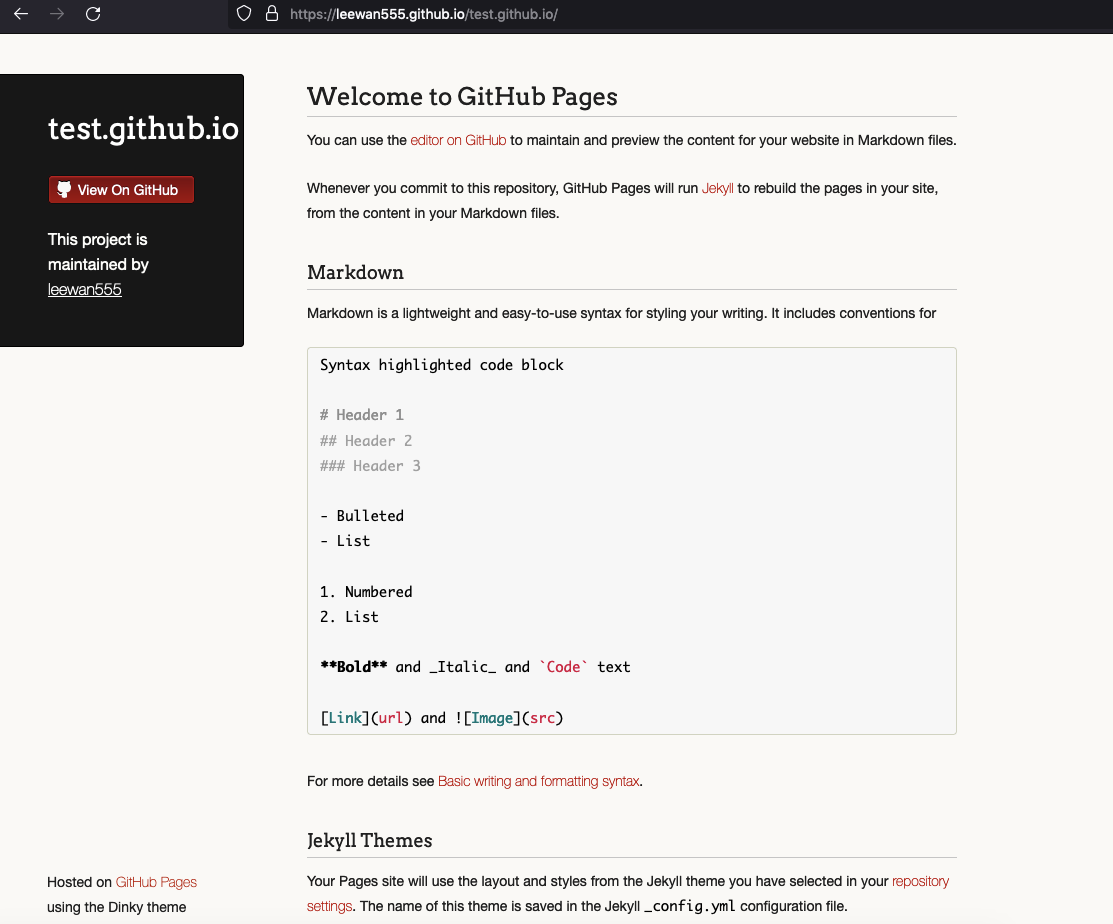Show site security info via padlock icon

(x=272, y=13)
